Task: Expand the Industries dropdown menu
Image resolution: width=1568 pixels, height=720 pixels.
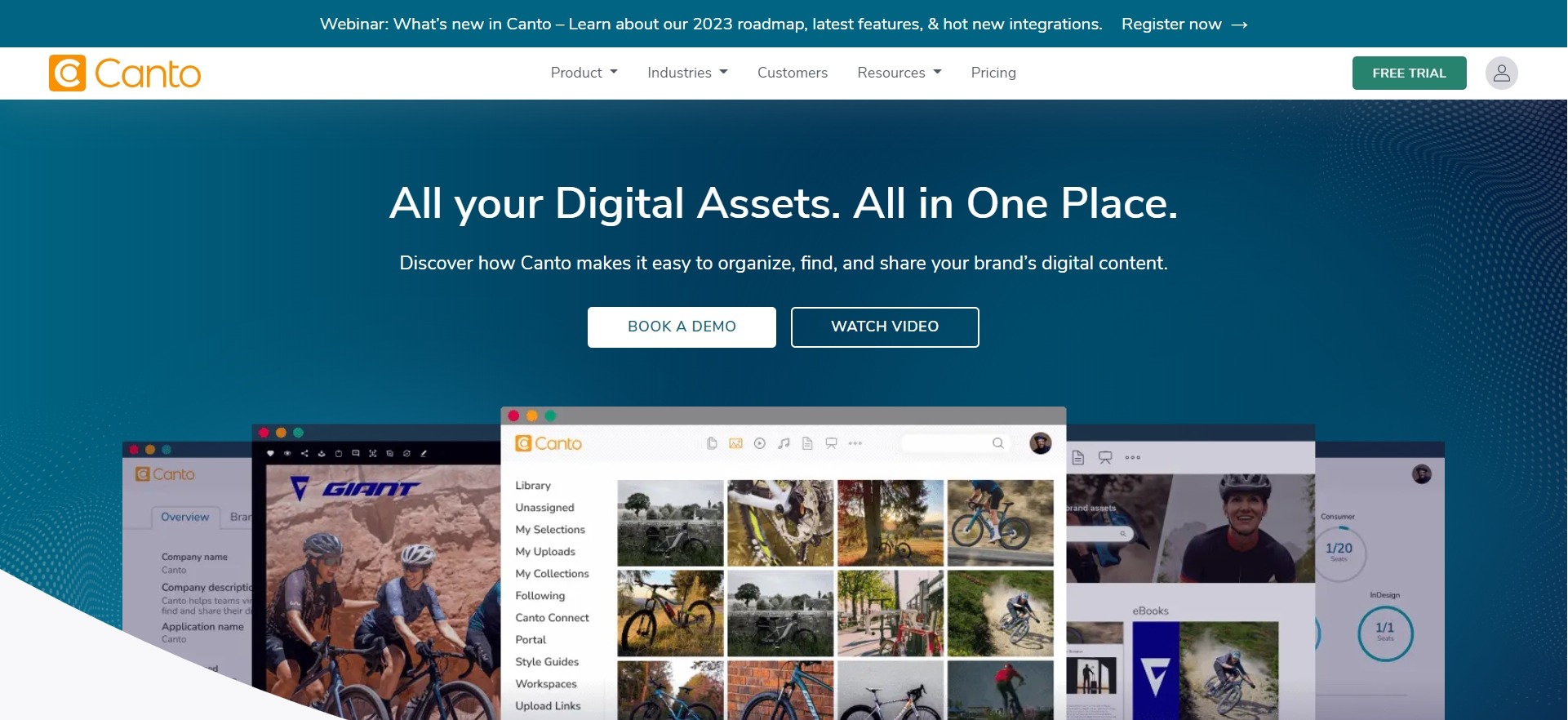Action: (x=687, y=73)
